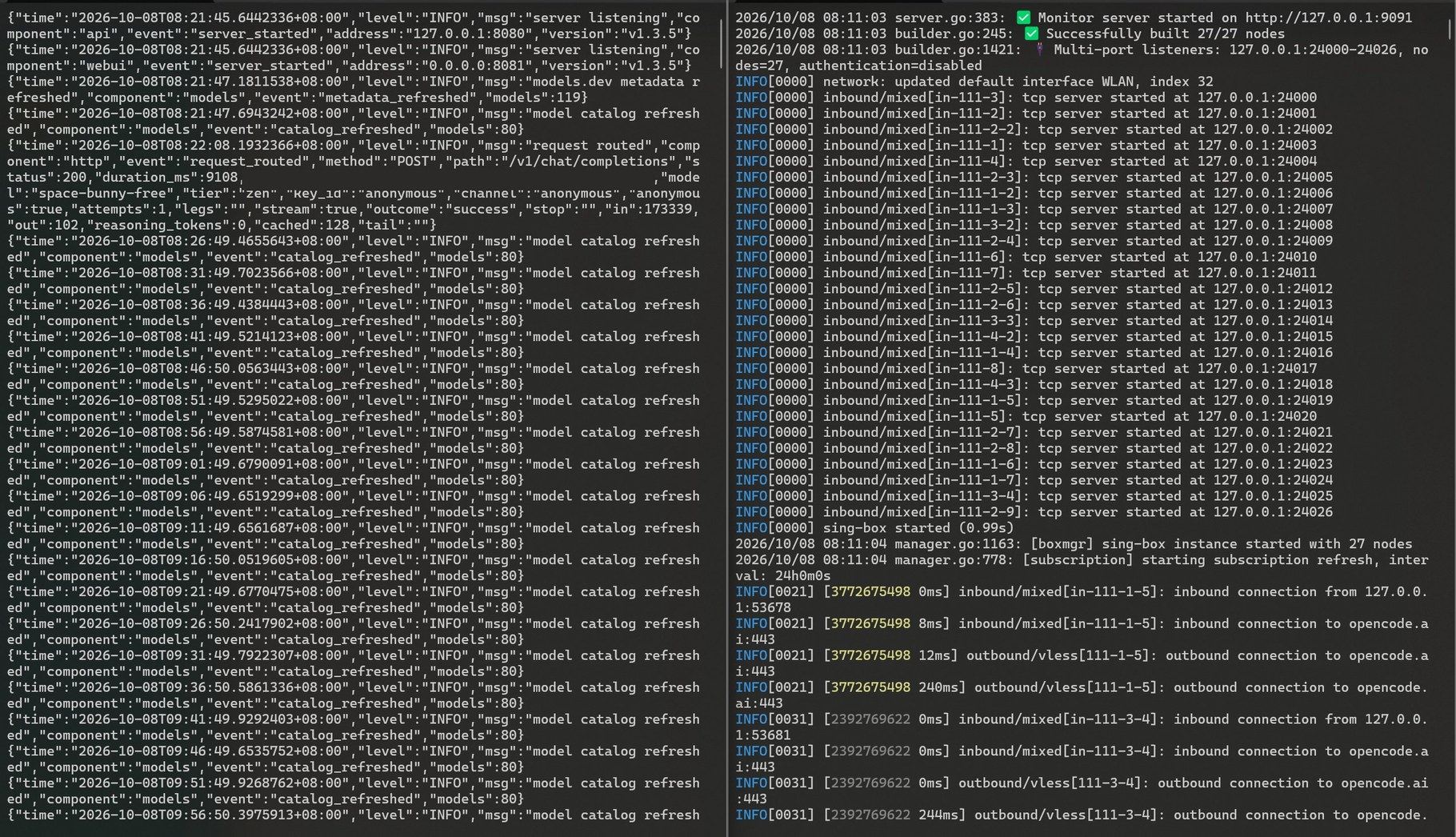
Task: Click connection ID 2392769622 on the 244ms line
Action: [870, 815]
